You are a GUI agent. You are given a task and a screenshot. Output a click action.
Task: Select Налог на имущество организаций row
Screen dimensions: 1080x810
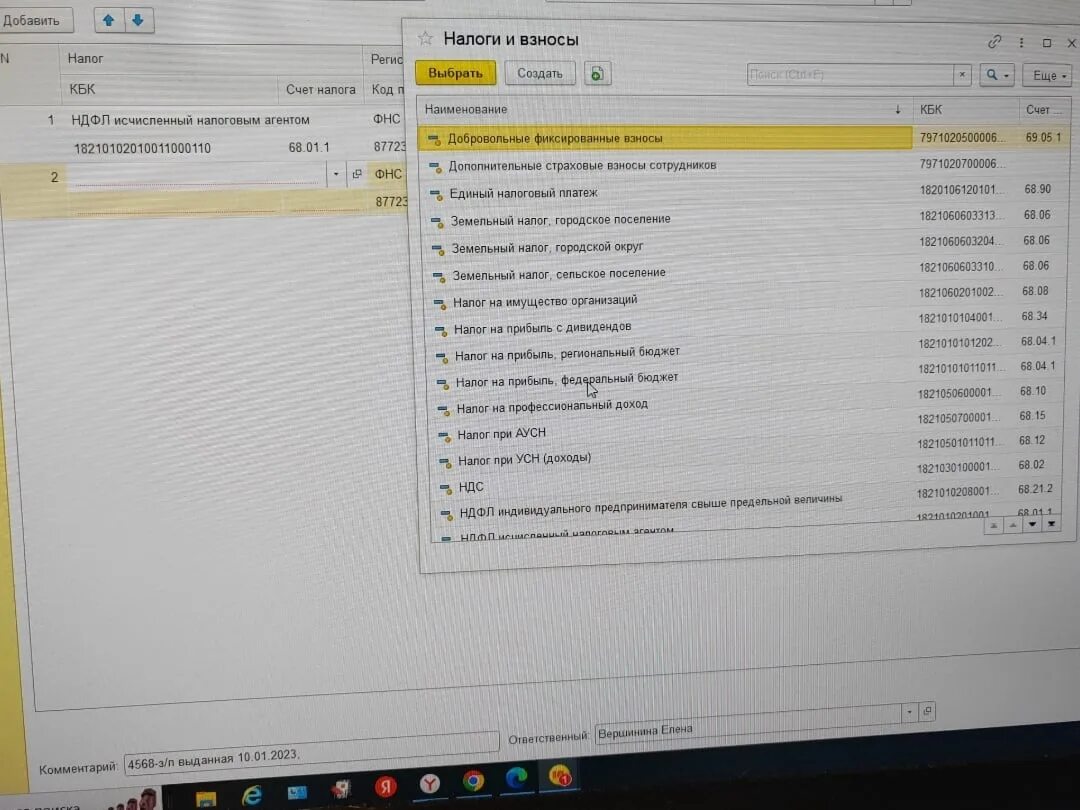pyautogui.click(x=744, y=298)
